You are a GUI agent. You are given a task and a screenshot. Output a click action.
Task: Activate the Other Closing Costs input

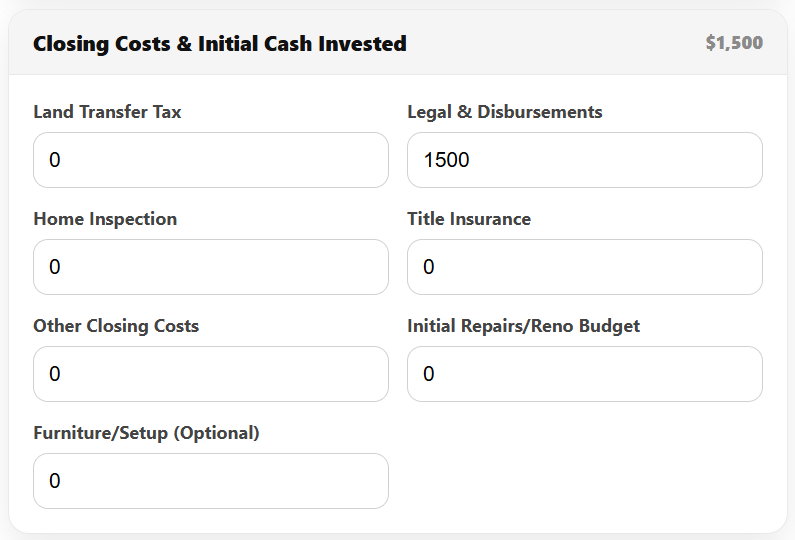pos(210,374)
